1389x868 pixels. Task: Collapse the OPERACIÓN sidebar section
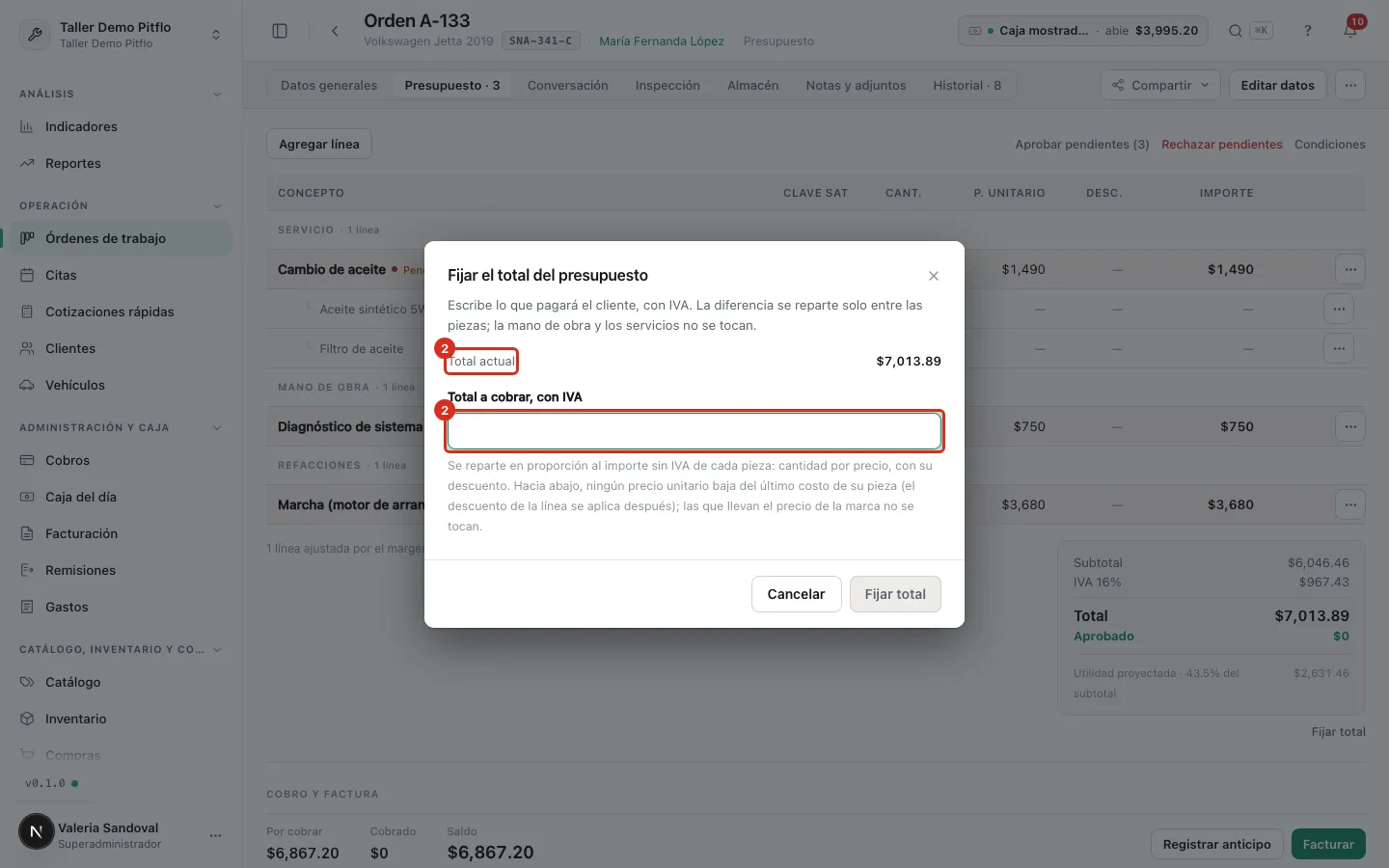tap(216, 206)
